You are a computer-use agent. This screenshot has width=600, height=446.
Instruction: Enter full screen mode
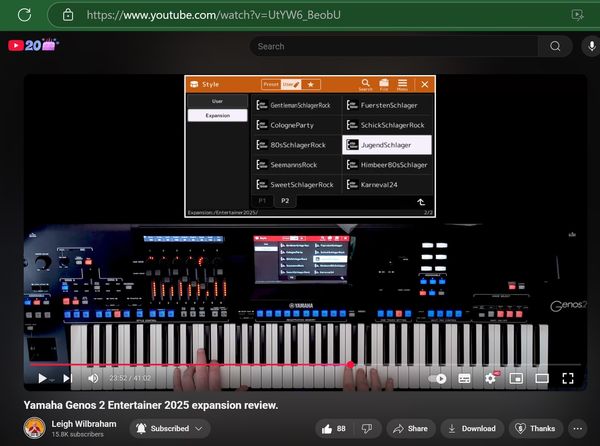568,378
